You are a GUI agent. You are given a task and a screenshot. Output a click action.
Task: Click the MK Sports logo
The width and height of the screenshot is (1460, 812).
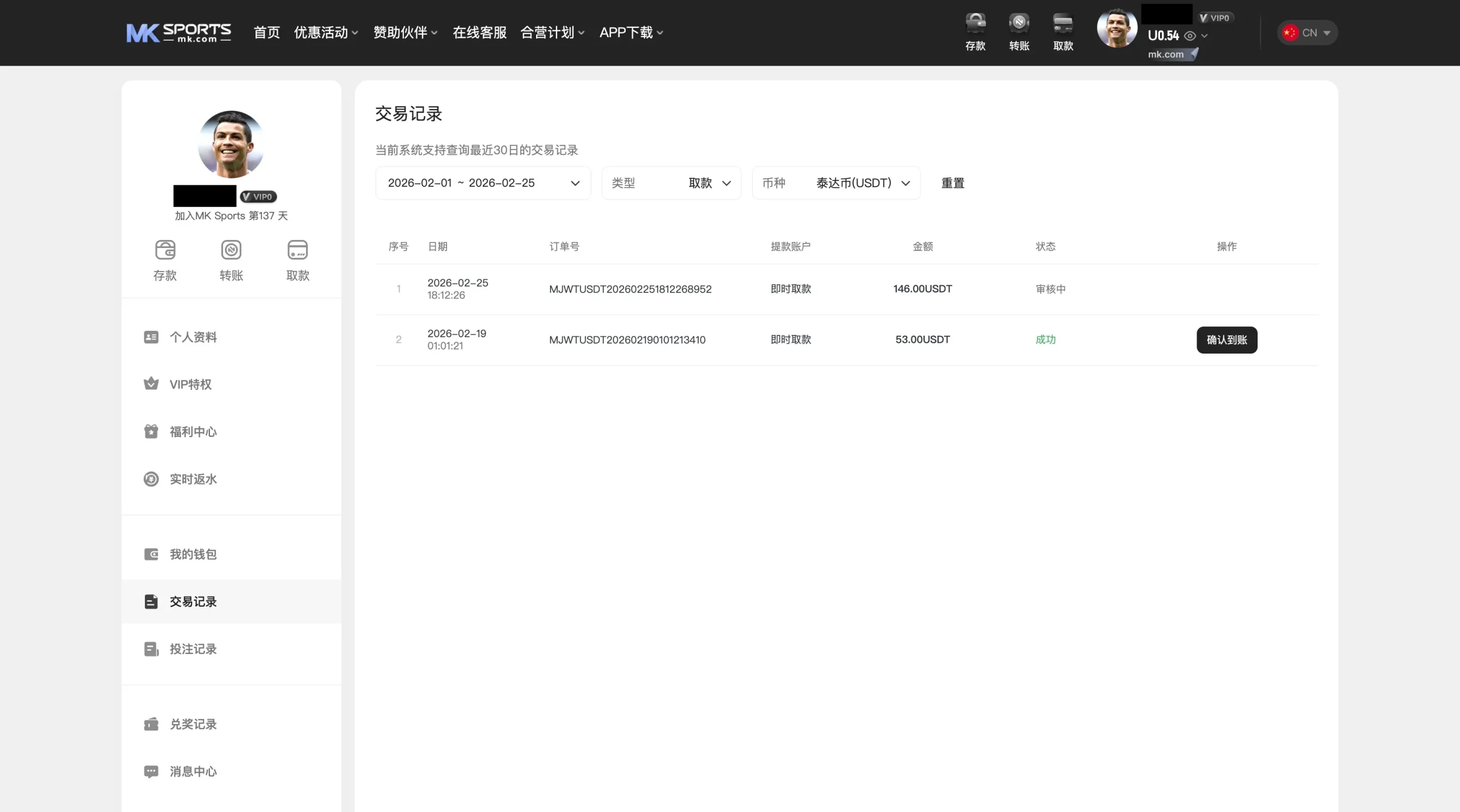[x=179, y=33]
